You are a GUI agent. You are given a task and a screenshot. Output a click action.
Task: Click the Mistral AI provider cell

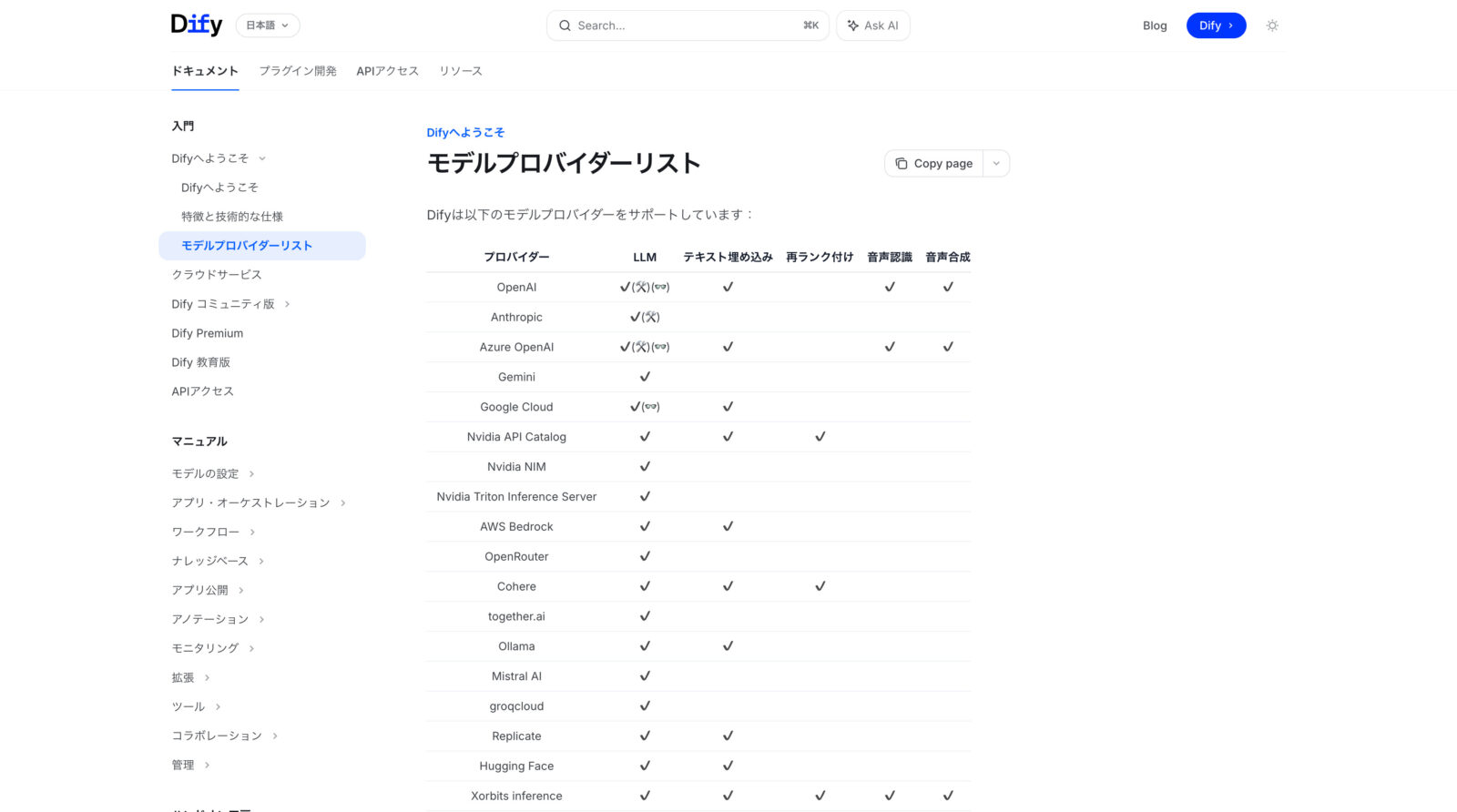tap(516, 676)
